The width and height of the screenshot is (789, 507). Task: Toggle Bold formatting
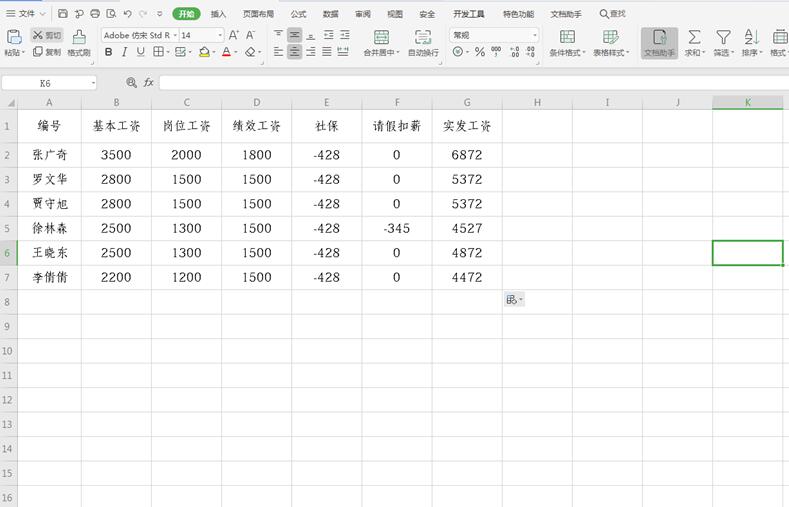[108, 52]
